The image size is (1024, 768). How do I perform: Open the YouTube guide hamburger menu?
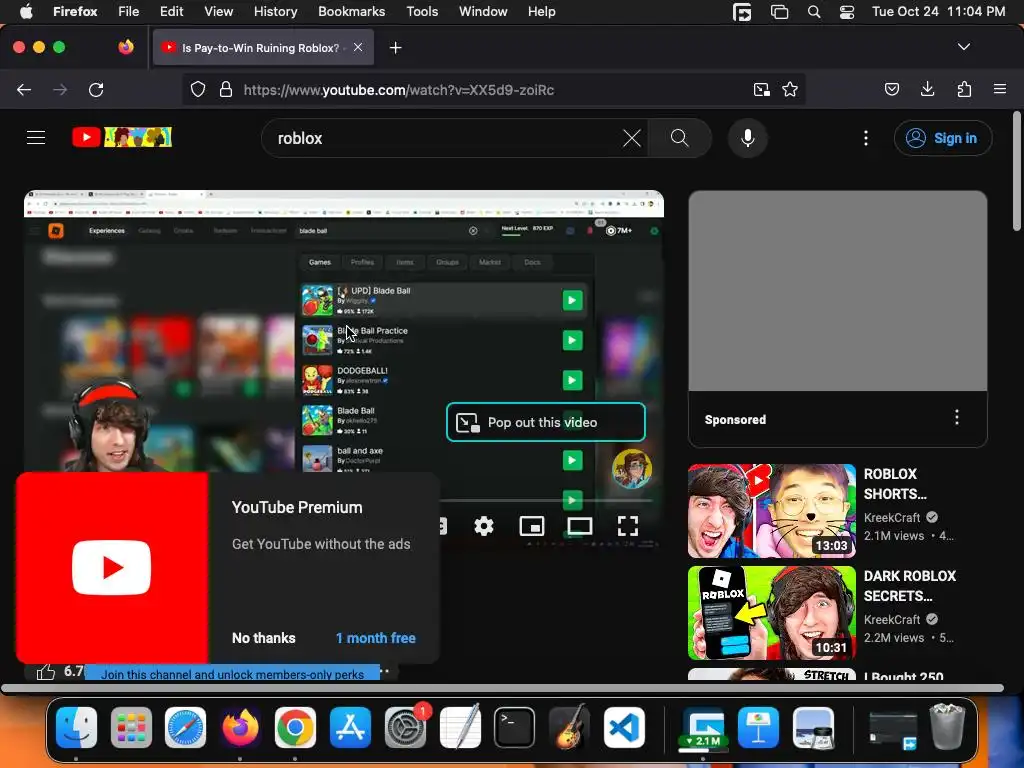pos(36,138)
